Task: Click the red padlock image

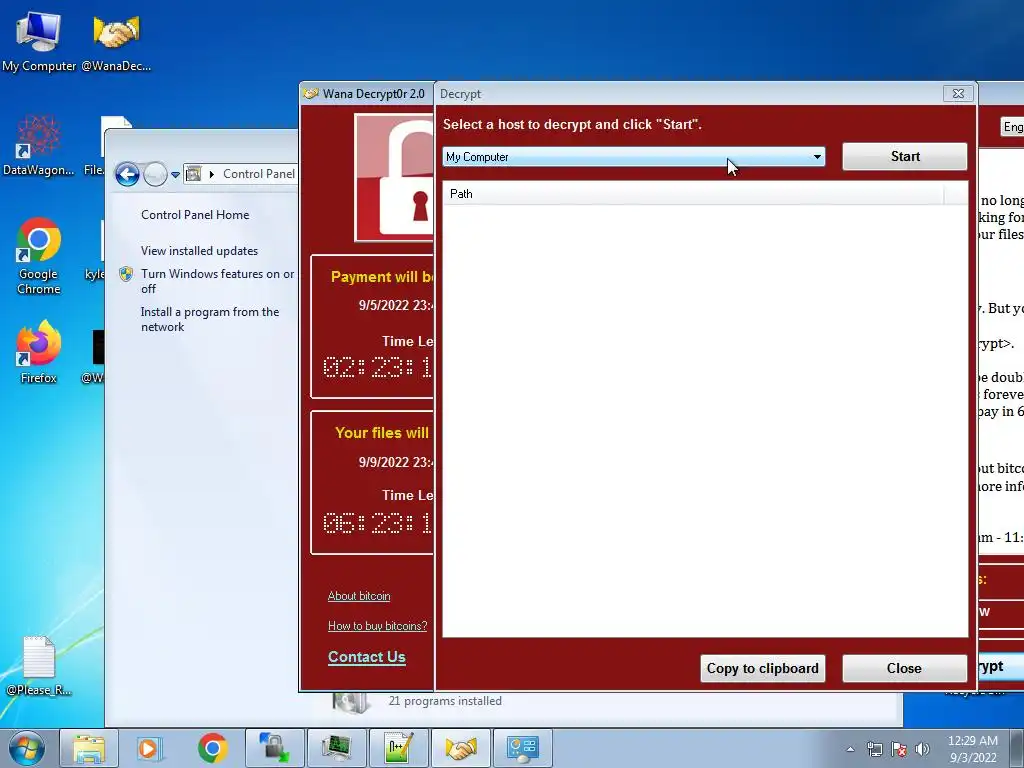Action: [394, 178]
